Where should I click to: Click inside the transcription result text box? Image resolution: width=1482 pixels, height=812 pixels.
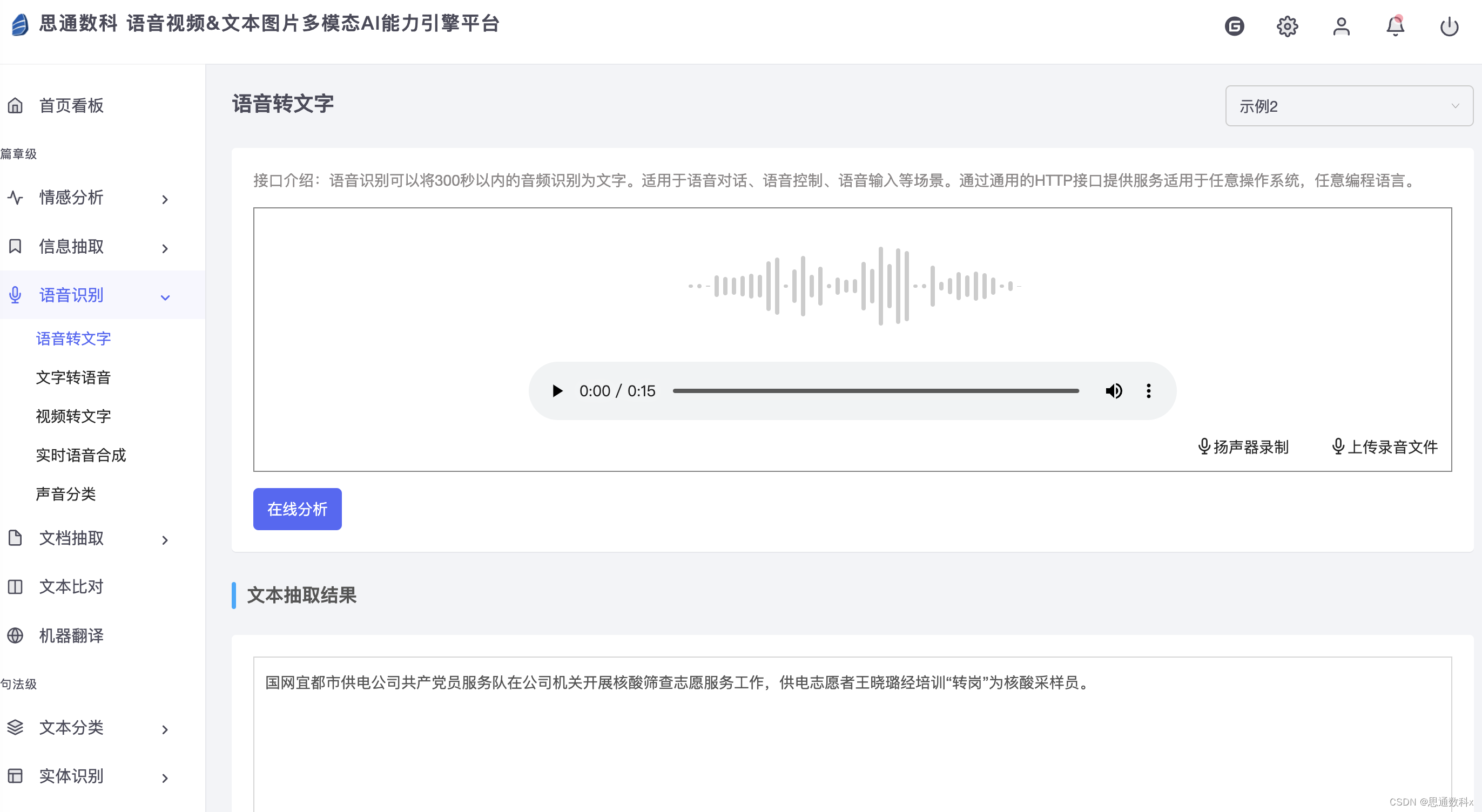point(852,742)
